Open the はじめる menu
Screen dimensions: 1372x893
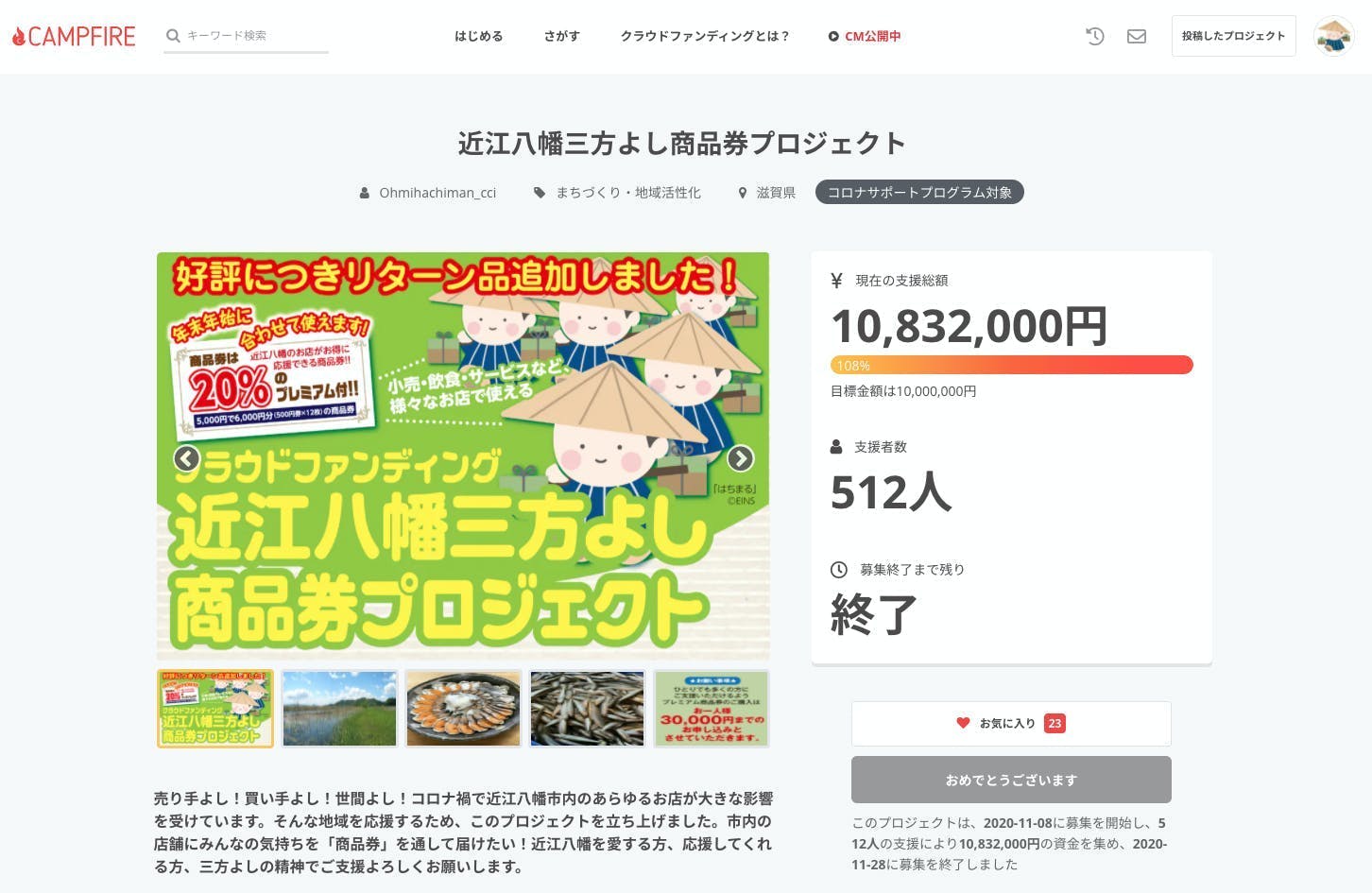478,36
